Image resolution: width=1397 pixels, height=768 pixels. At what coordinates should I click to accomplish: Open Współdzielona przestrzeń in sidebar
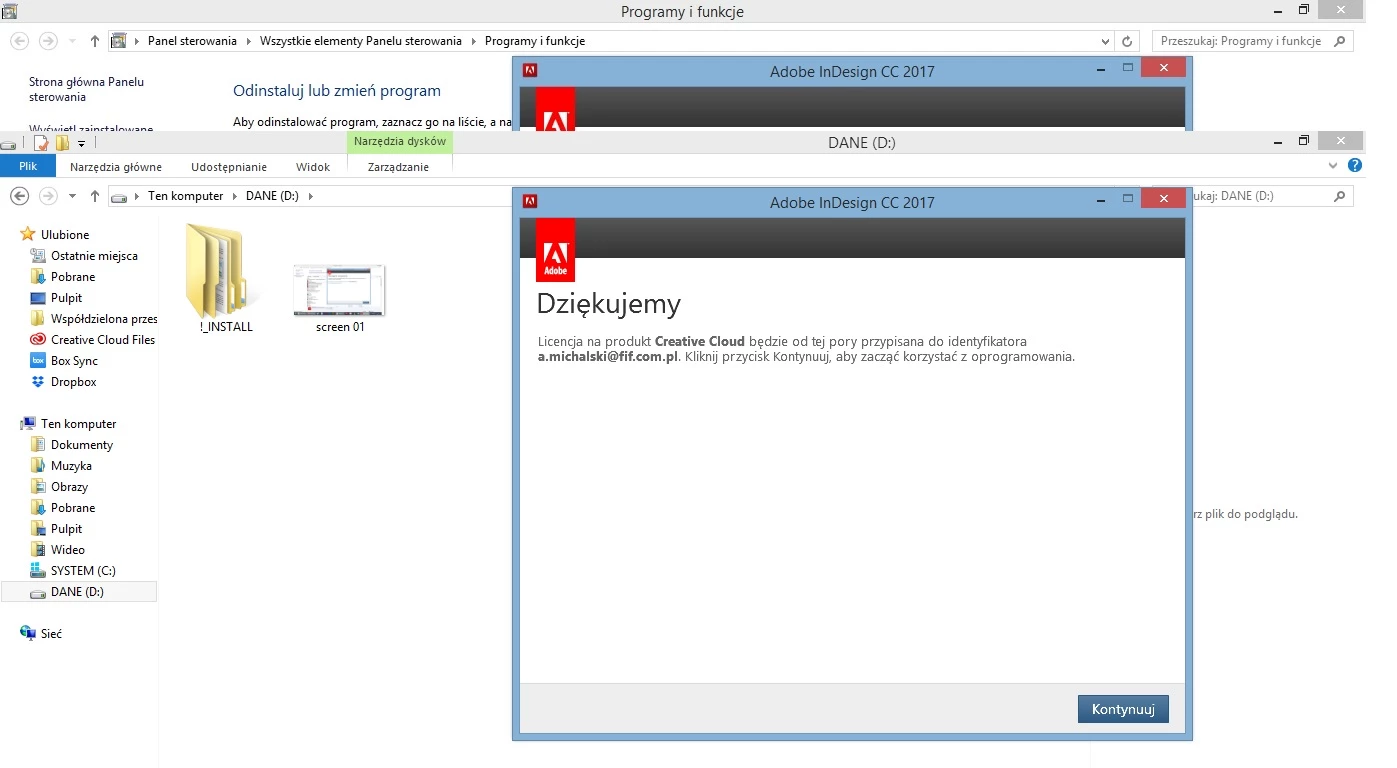tap(104, 319)
